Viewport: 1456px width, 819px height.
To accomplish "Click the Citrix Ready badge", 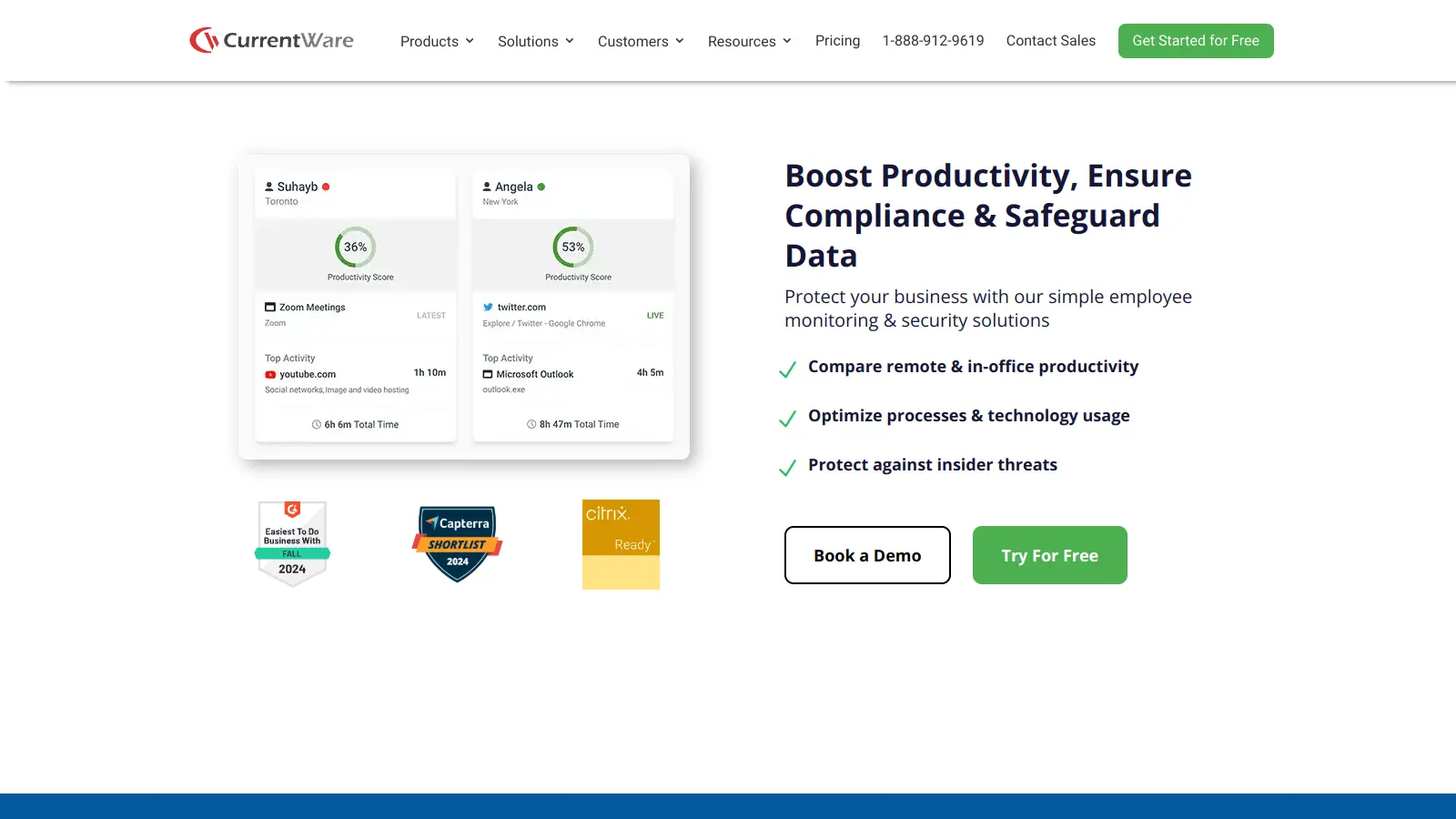I will [621, 543].
